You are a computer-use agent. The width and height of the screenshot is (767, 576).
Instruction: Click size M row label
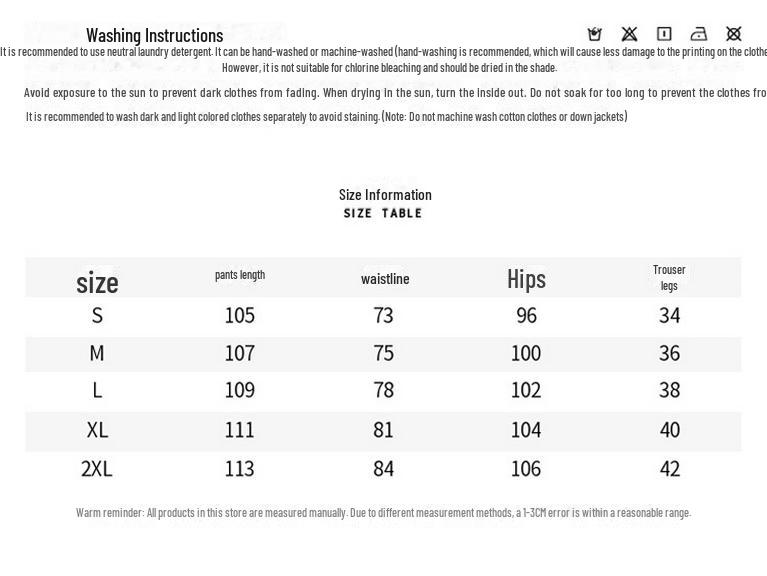coord(97,353)
